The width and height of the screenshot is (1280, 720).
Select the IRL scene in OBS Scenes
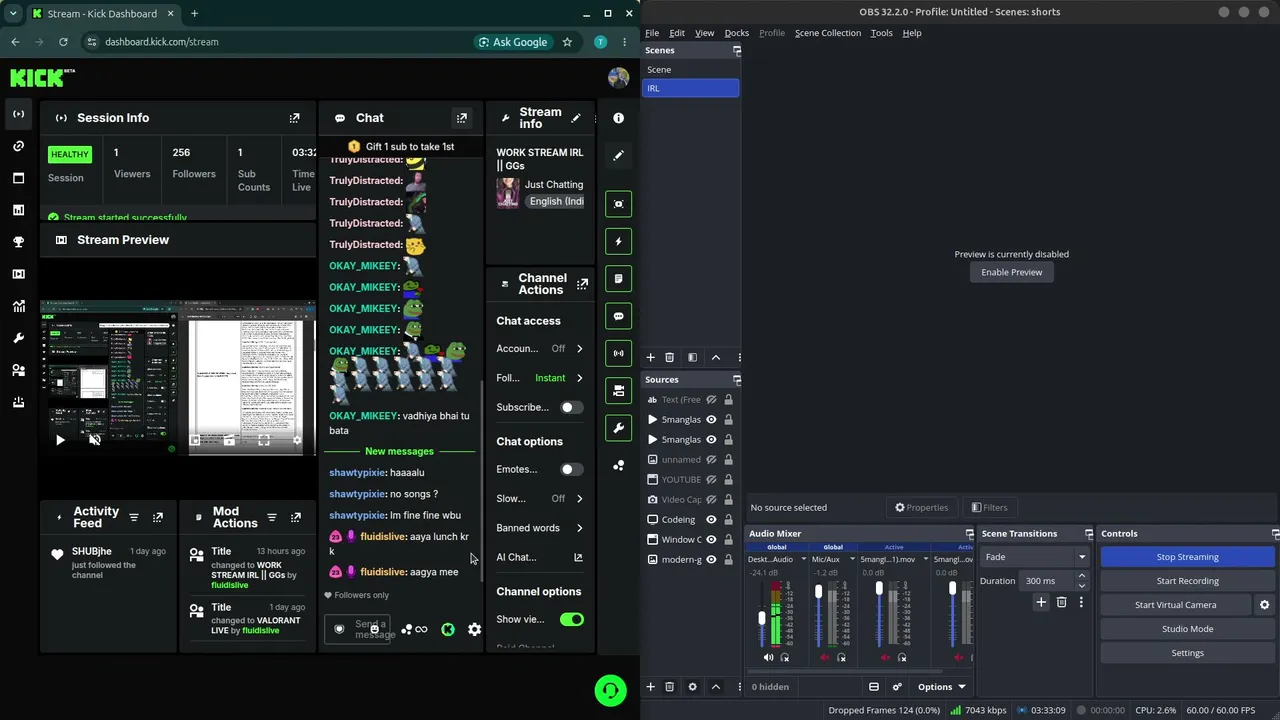tap(690, 88)
